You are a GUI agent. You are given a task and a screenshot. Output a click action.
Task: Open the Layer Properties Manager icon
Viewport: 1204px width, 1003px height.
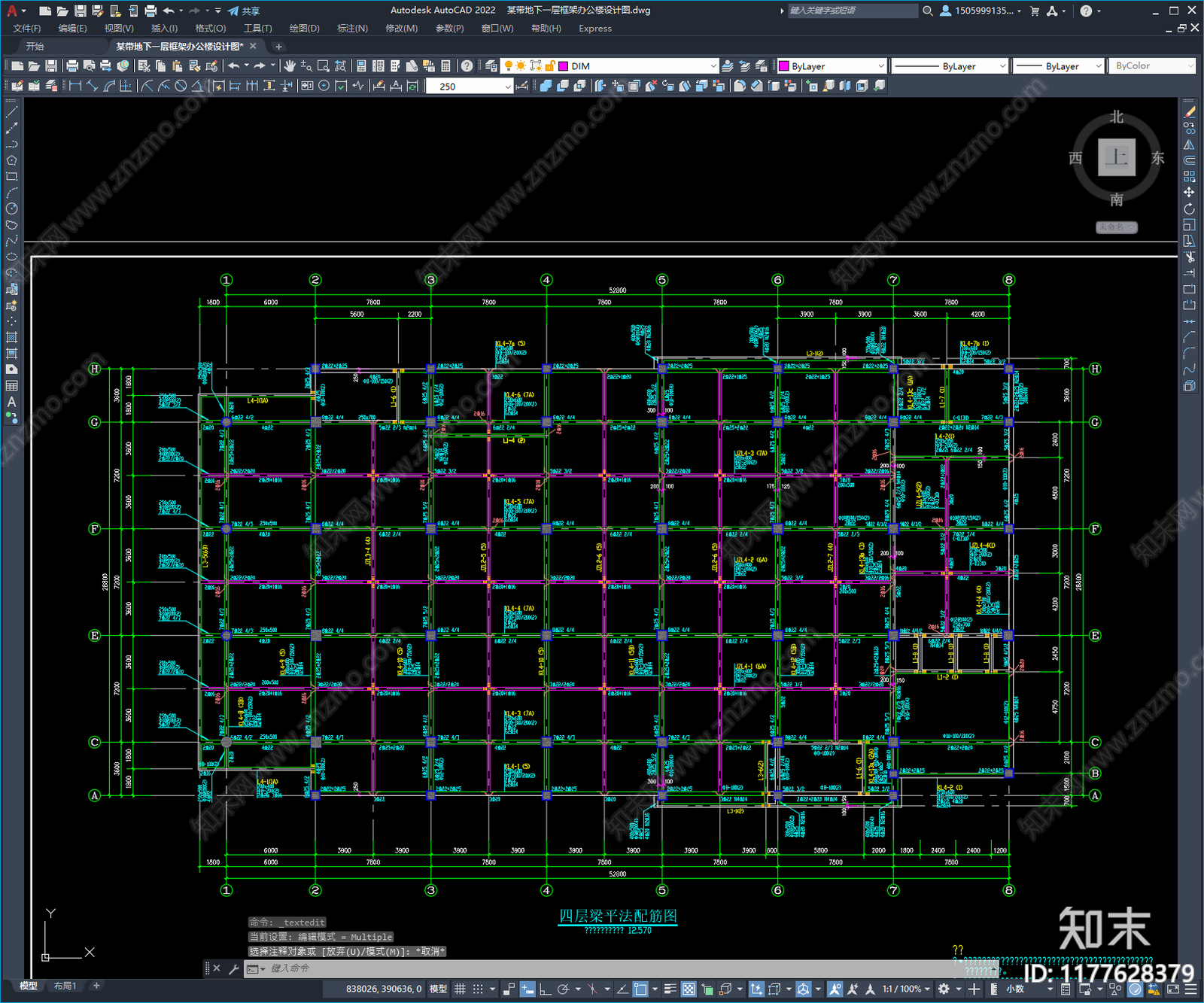(x=491, y=66)
